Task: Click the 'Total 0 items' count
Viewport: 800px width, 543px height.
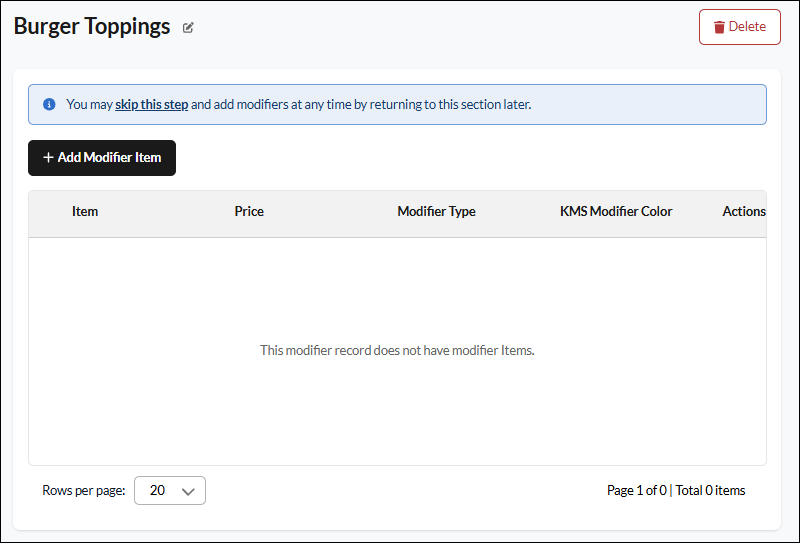Action: [x=710, y=490]
